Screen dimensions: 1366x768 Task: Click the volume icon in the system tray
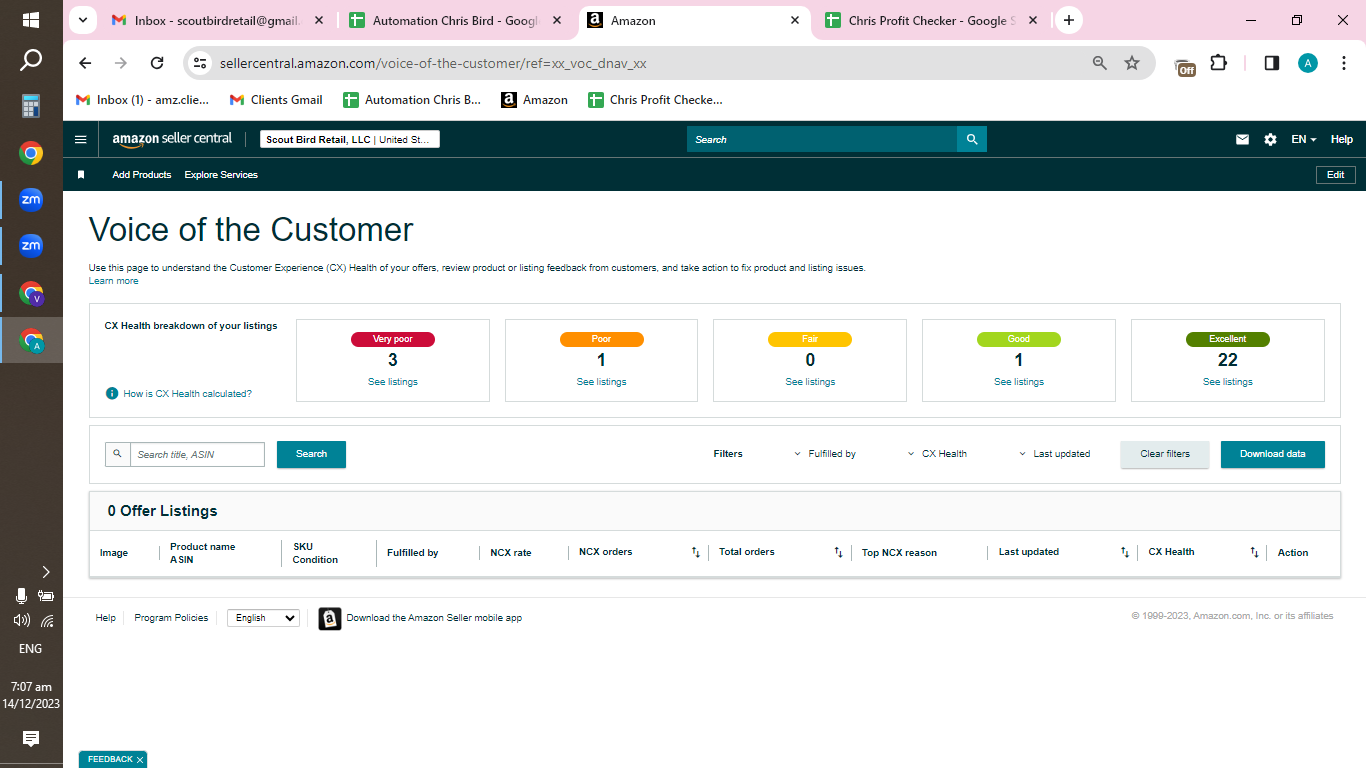[21, 620]
